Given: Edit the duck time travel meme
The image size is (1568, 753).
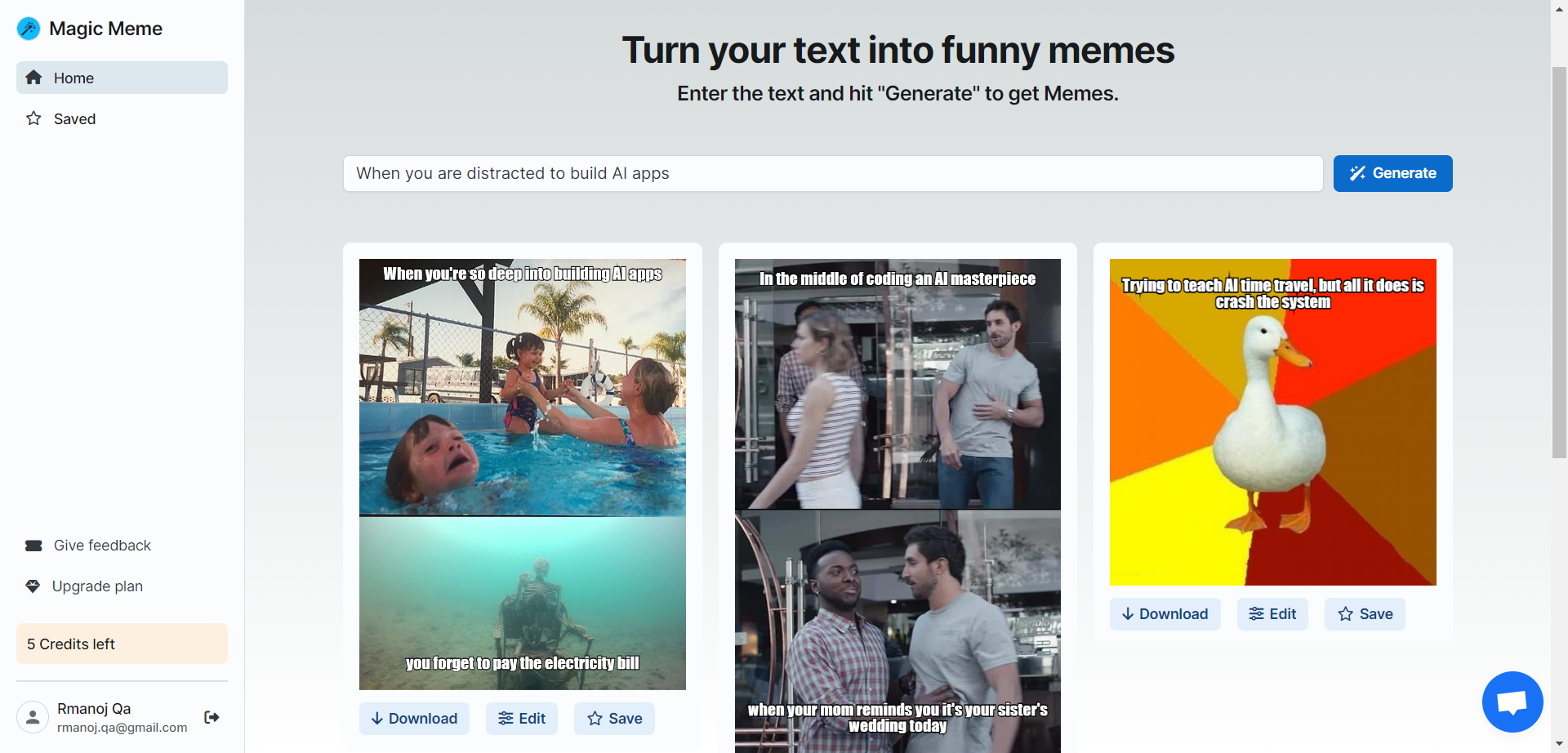Looking at the screenshot, I should click(x=1272, y=614).
